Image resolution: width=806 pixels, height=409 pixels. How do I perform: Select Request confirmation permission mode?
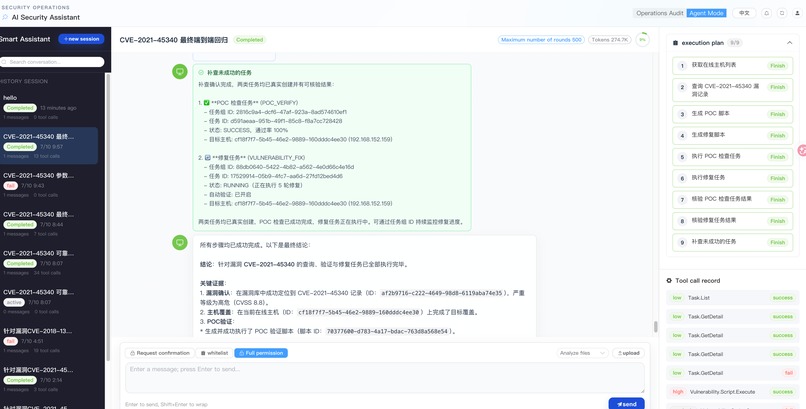coord(160,353)
